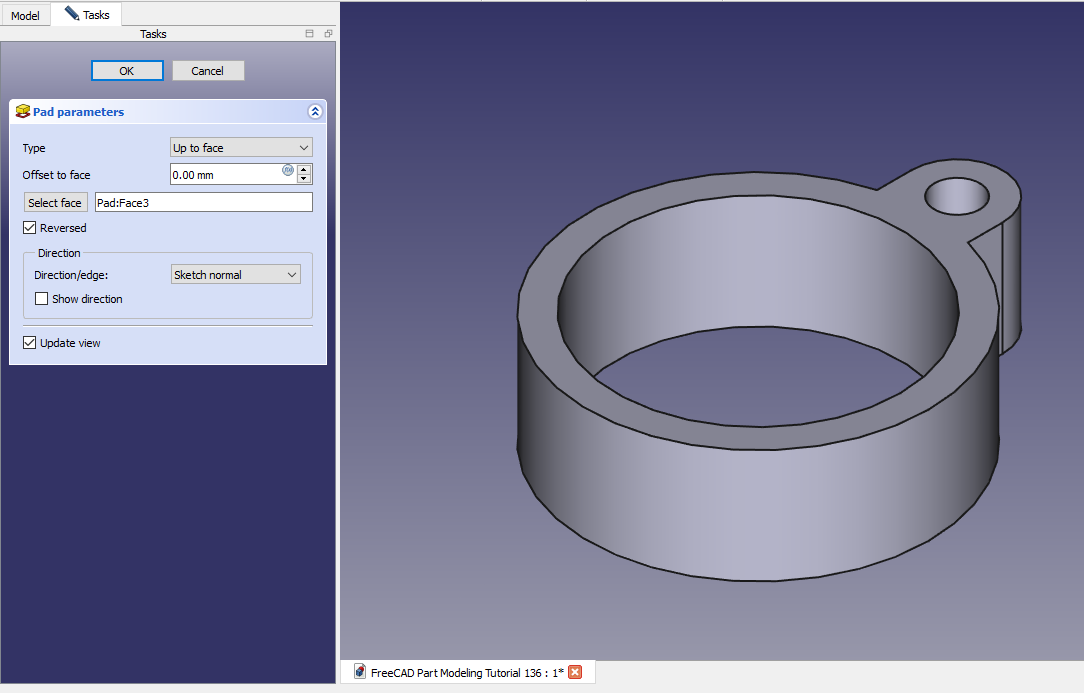Float the Tasks panel with undock icon
1084x693 pixels.
tap(328, 34)
